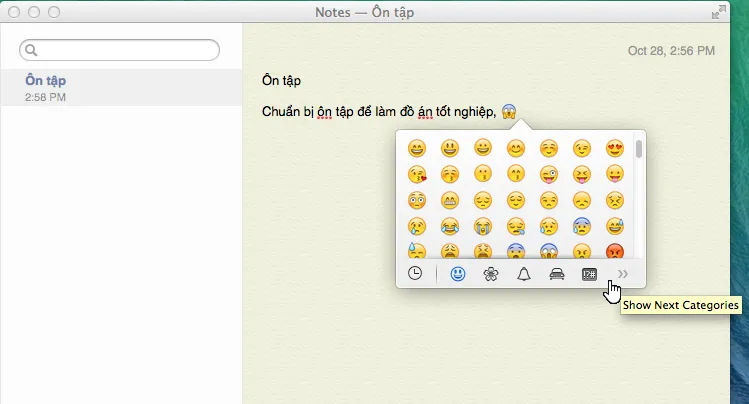Click the emoji picker scrollbar
Image resolution: width=749 pixels, height=404 pixels.
[x=638, y=150]
